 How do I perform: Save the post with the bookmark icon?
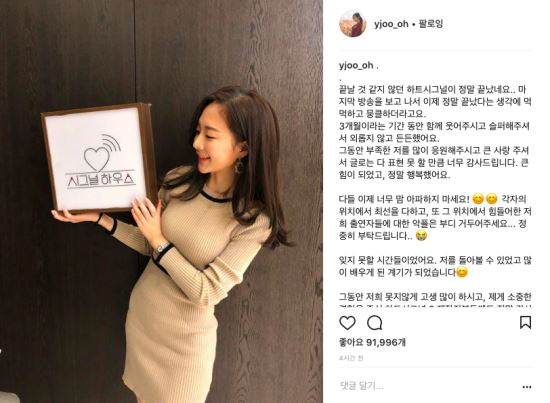[x=525, y=322]
